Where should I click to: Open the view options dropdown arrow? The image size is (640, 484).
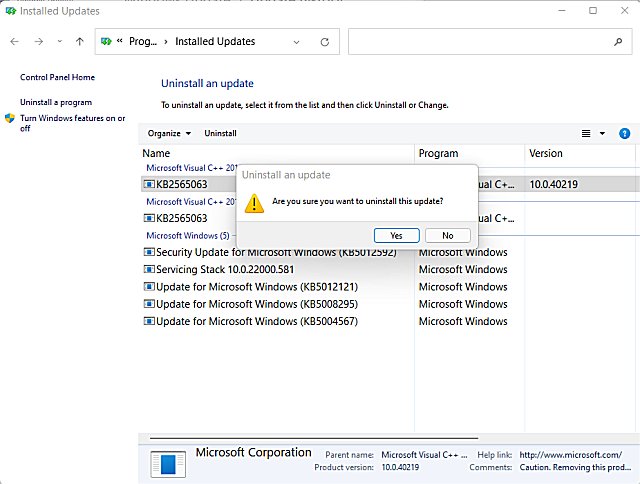pos(602,133)
